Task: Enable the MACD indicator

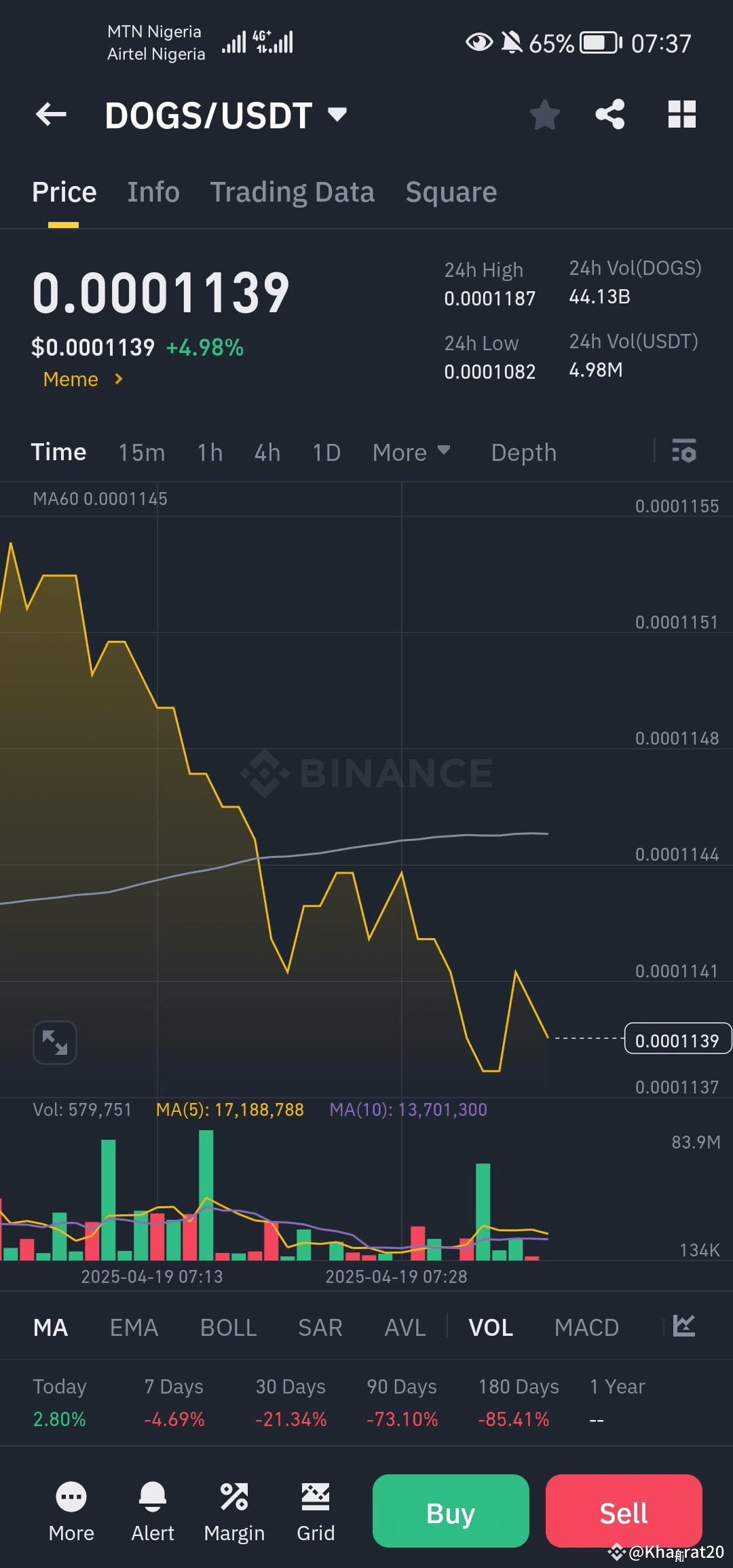Action: 586,1327
